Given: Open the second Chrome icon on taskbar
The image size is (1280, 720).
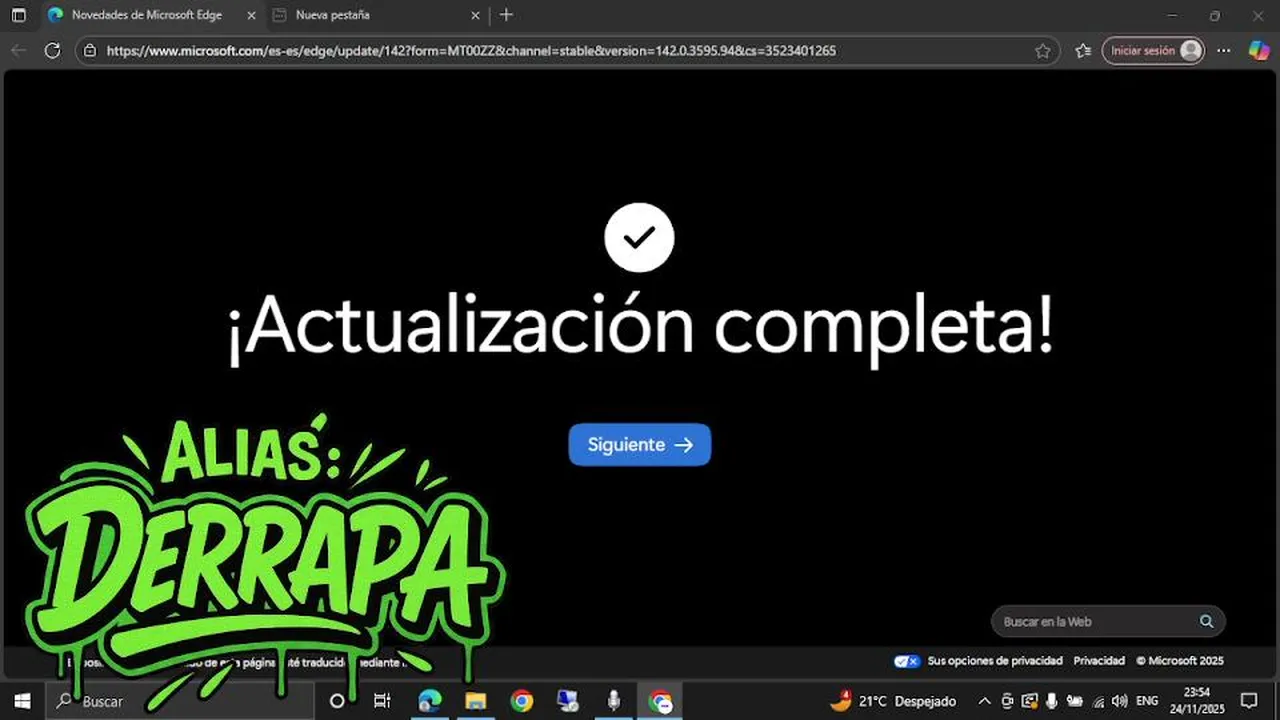Looking at the screenshot, I should tap(660, 701).
